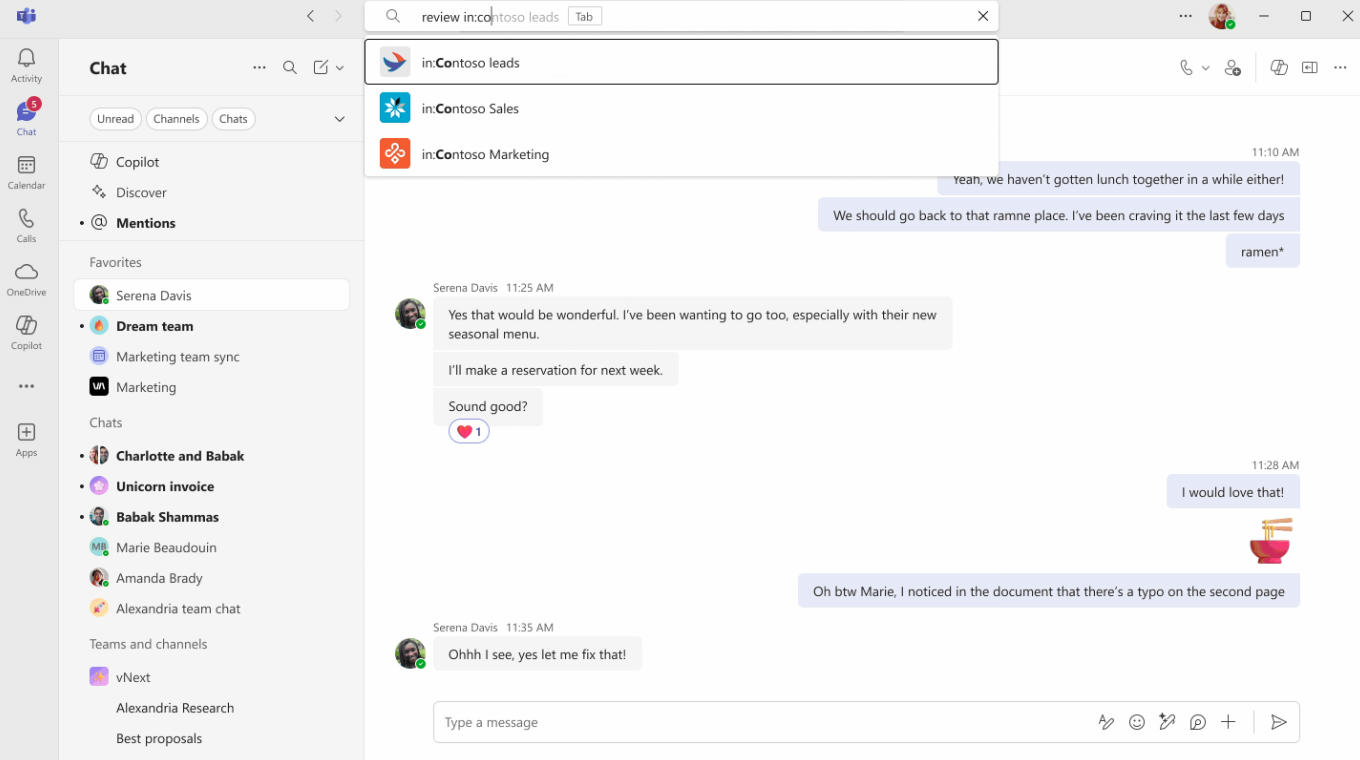Image resolution: width=1360 pixels, height=760 pixels.
Task: Open the Calendar app
Action: tap(26, 172)
